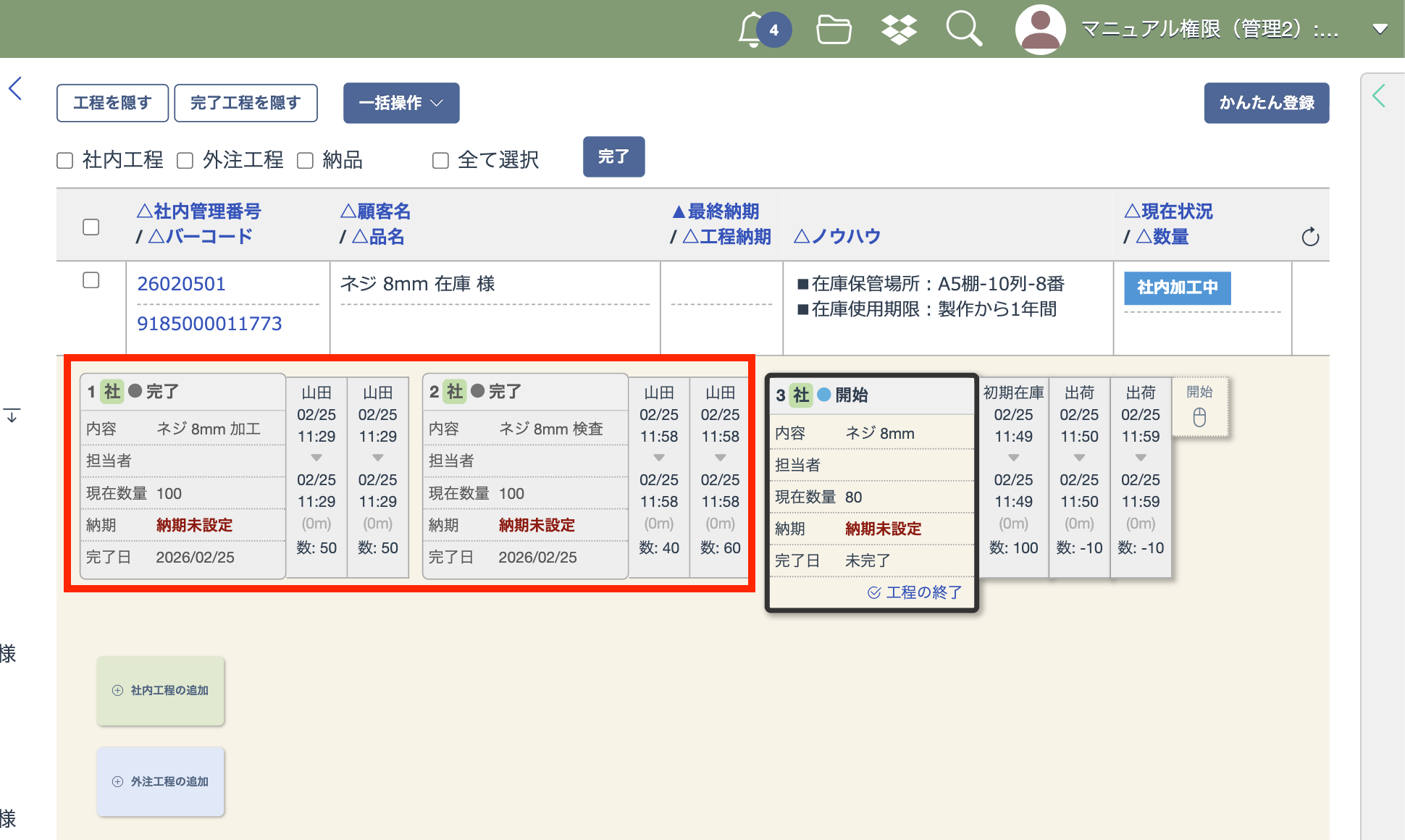
Task: Expand the 一括操作 dropdown
Action: 401,103
